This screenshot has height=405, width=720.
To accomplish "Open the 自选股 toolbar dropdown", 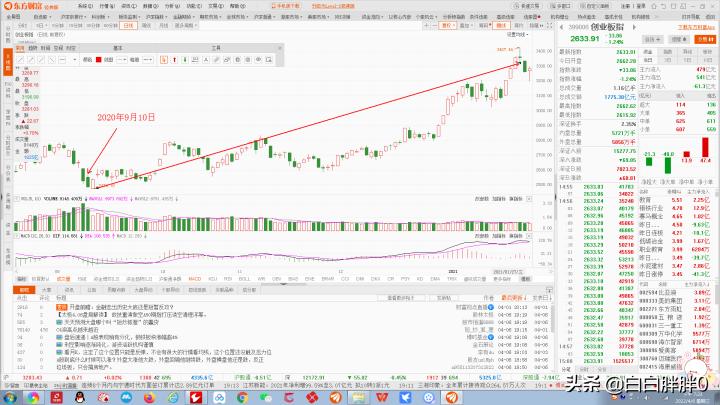I will (x=42, y=17).
